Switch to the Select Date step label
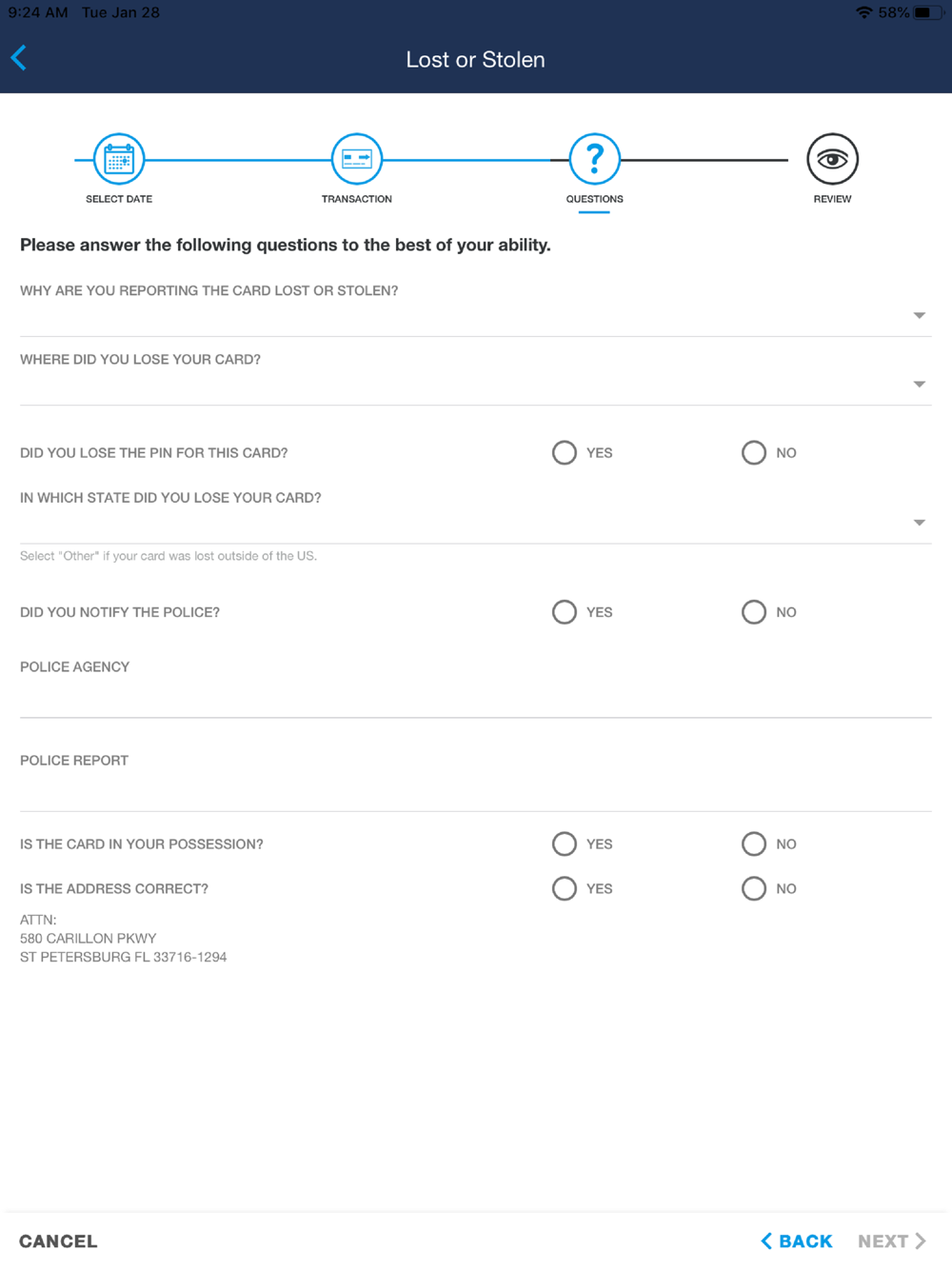The width and height of the screenshot is (952, 1270). [119, 199]
